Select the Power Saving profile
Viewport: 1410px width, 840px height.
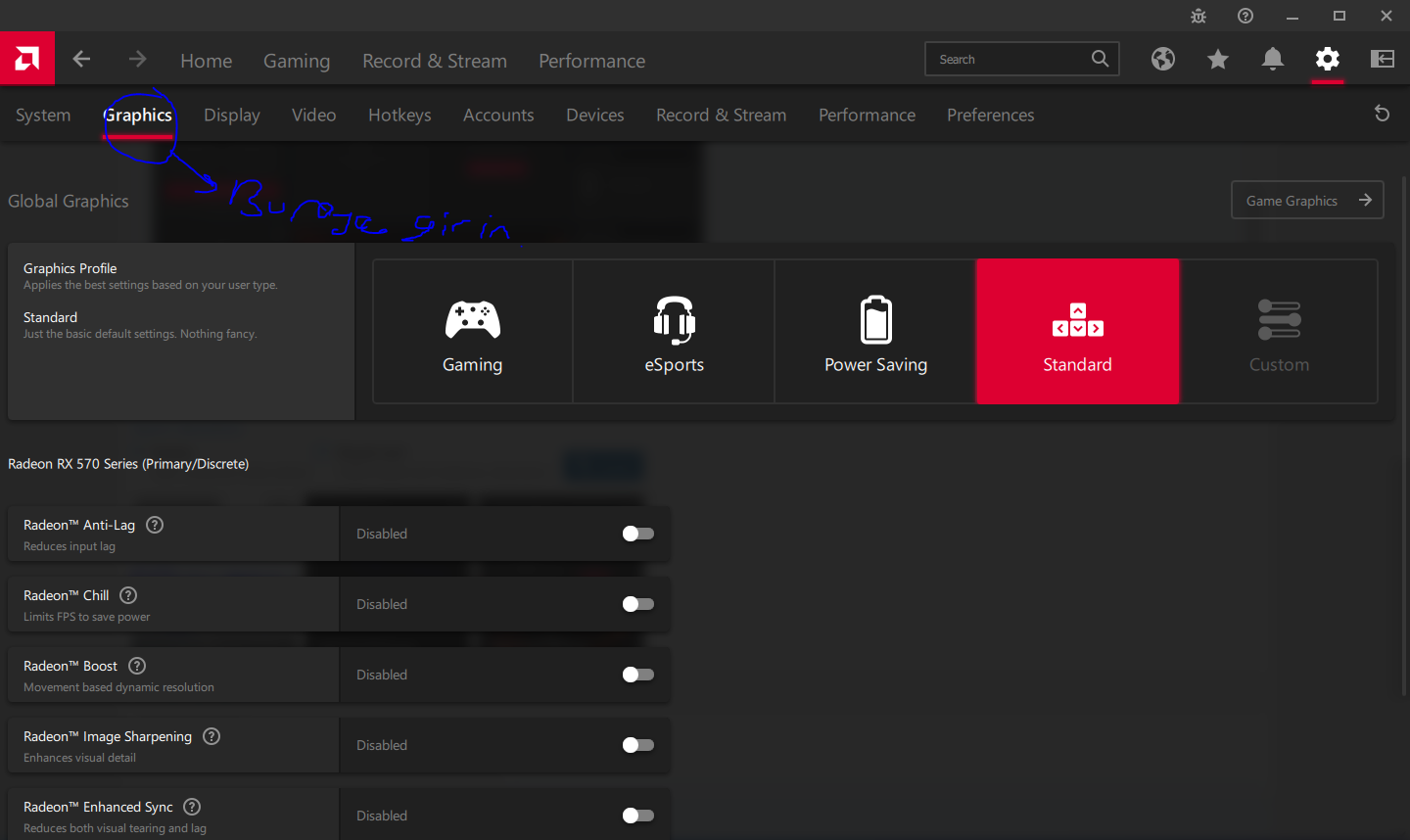click(x=875, y=331)
